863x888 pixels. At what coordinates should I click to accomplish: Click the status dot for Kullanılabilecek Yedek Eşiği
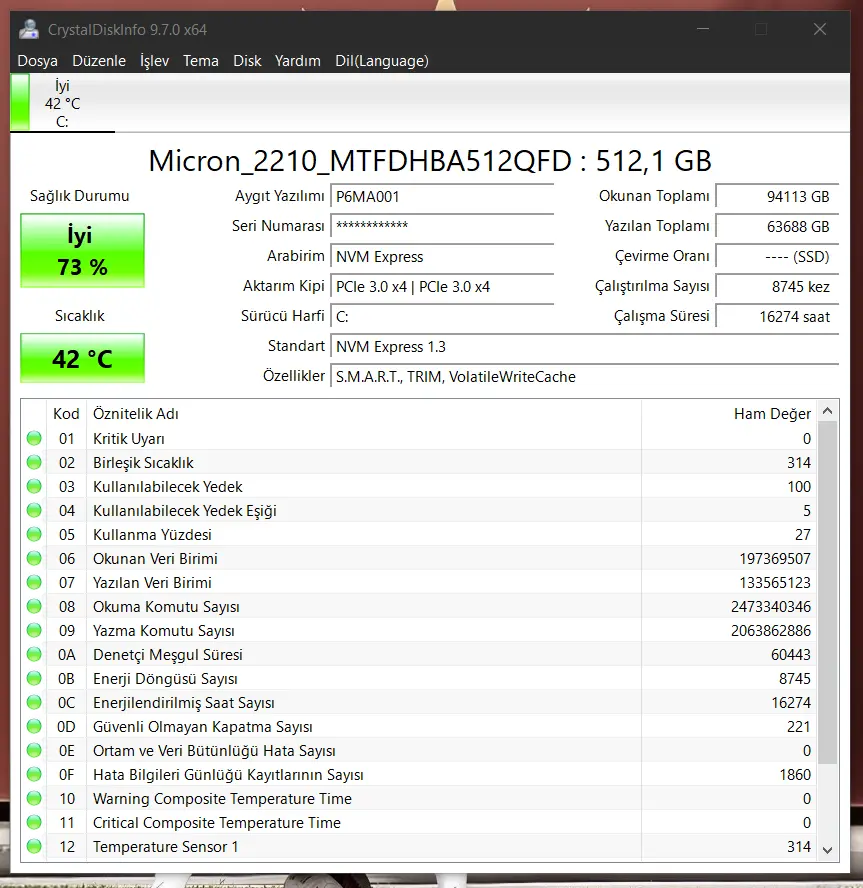tap(34, 510)
